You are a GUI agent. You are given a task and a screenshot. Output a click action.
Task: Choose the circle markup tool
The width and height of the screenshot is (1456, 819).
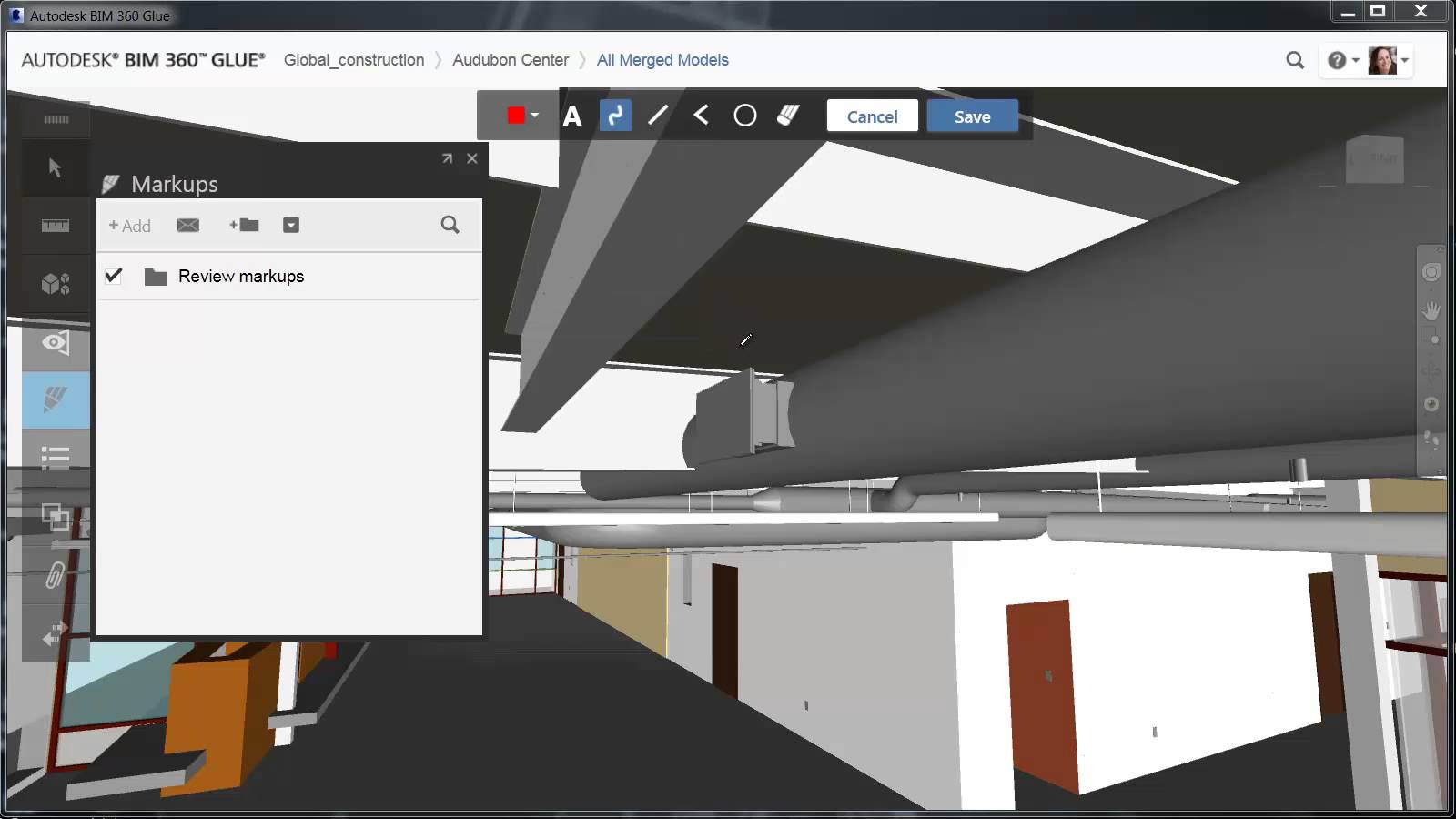pos(745,116)
